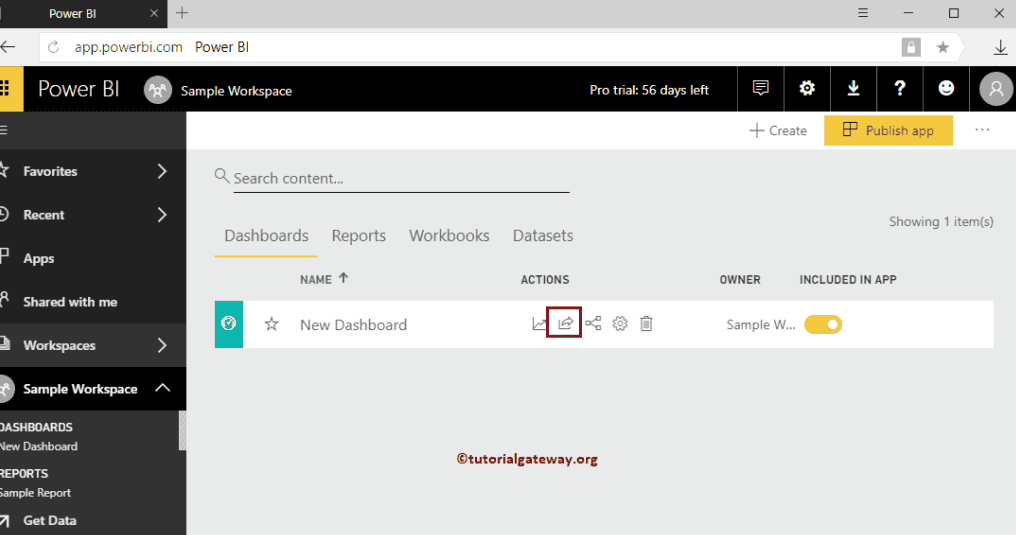The width and height of the screenshot is (1016, 535).
Task: Favorite New Dashboard with the star icon
Action: 271,324
